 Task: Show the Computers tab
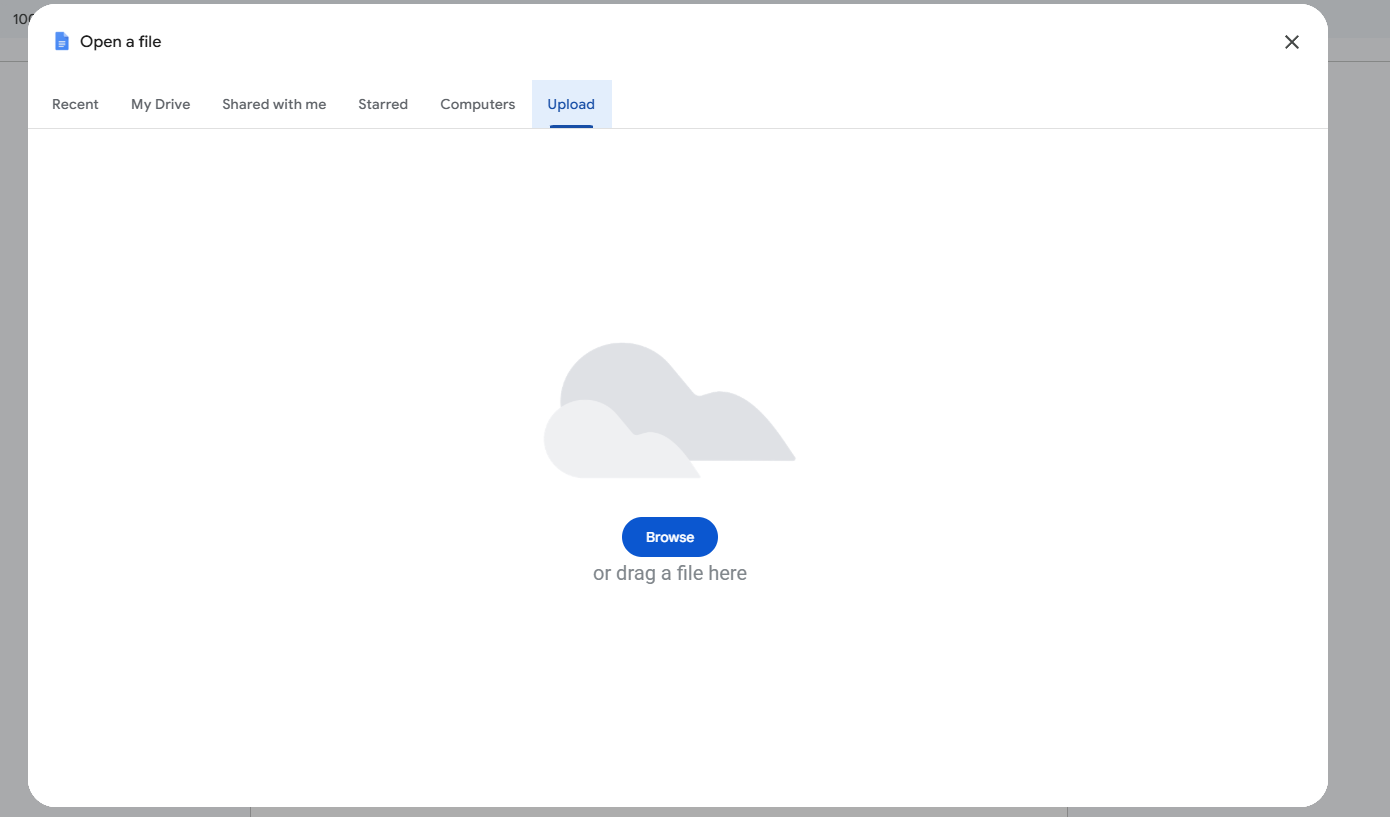click(477, 104)
